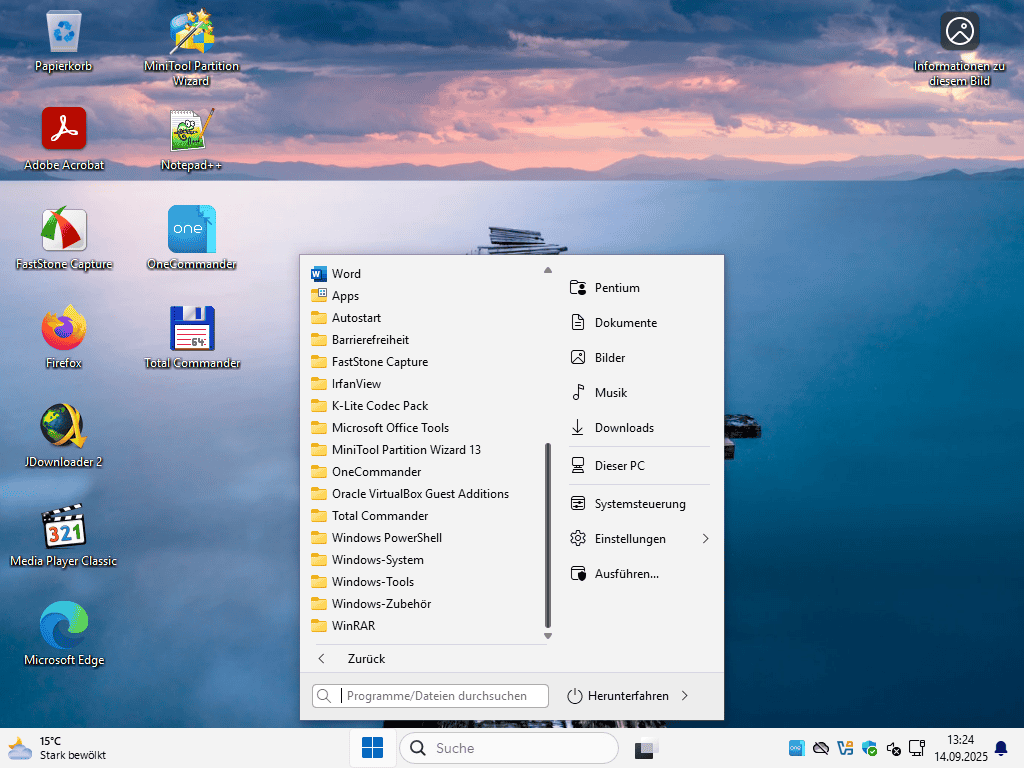Click the program list scroll-up arrow
This screenshot has height=768, width=1024.
coord(548,270)
